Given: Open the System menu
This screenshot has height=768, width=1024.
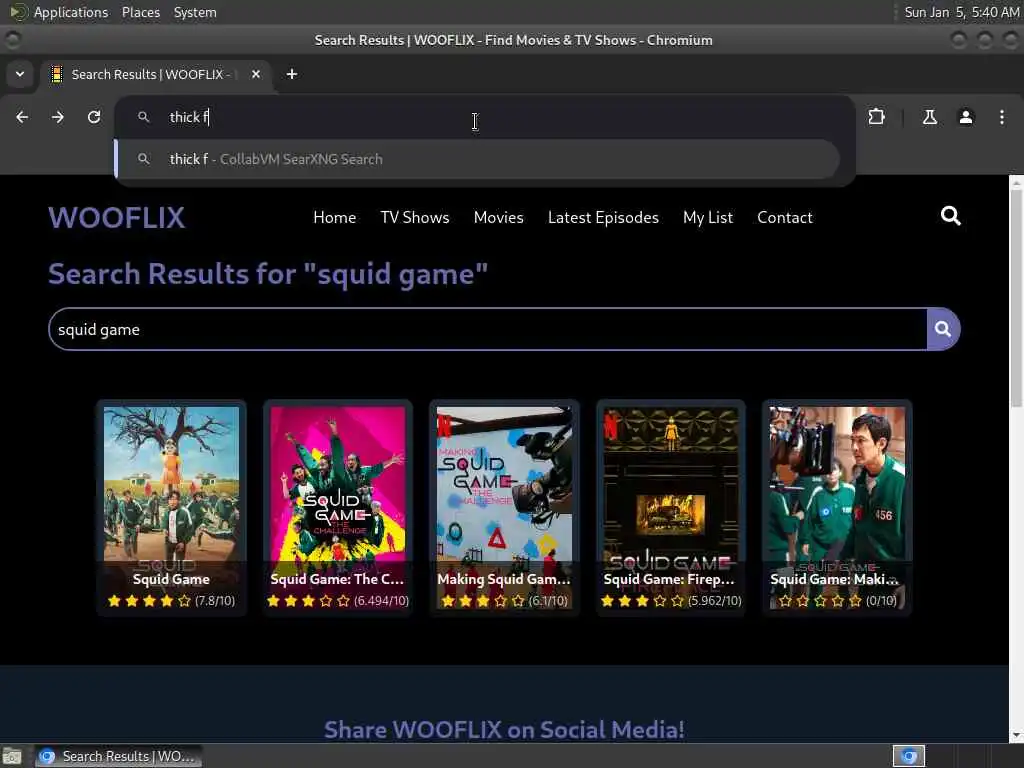Looking at the screenshot, I should (x=195, y=12).
